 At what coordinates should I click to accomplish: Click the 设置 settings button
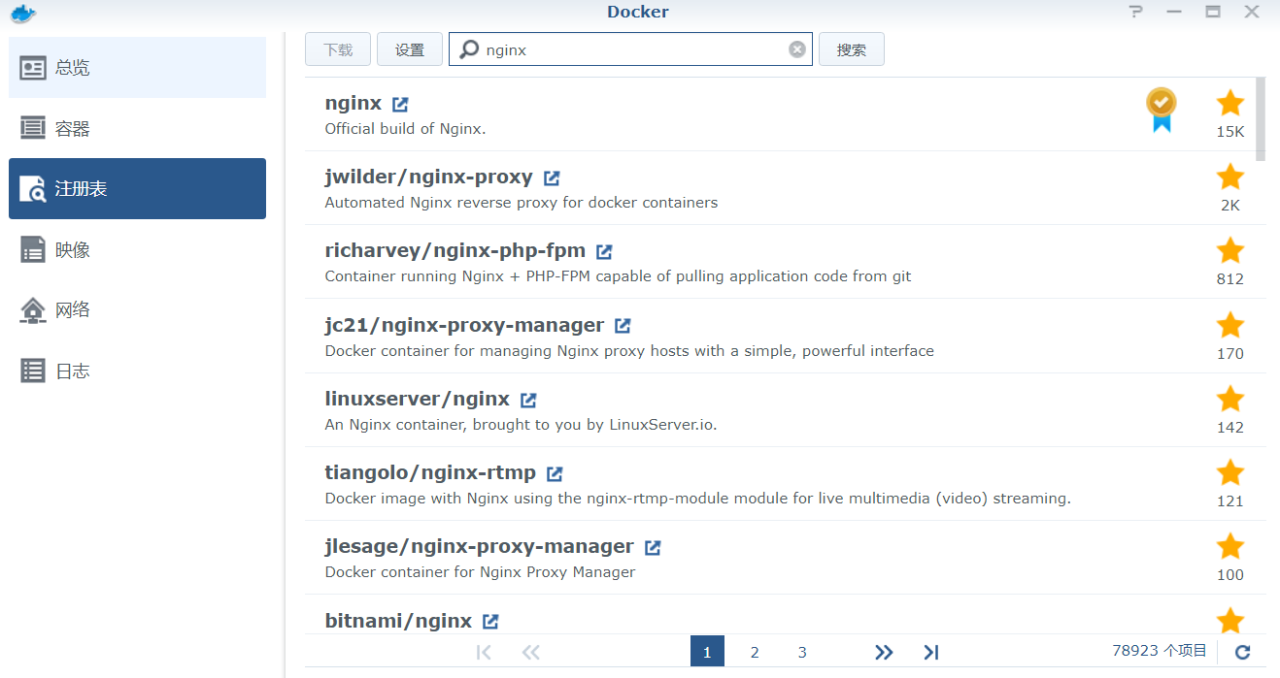coord(410,49)
